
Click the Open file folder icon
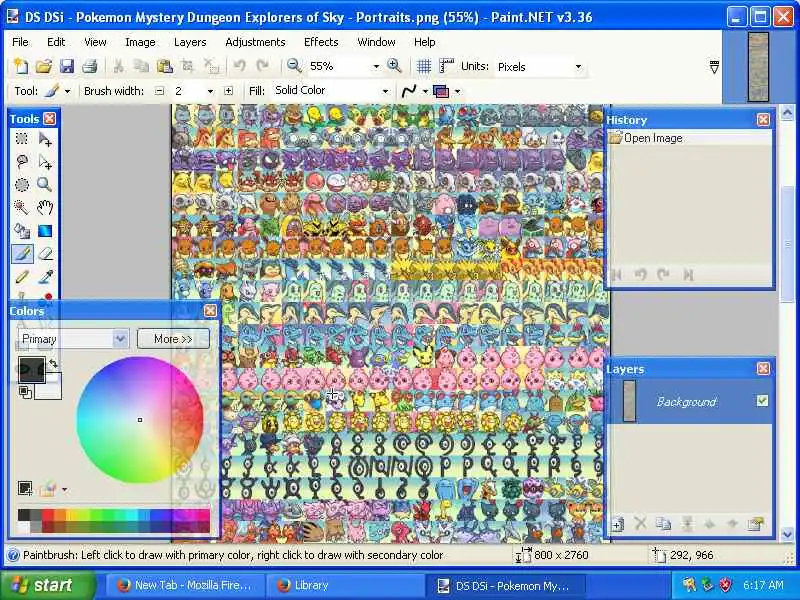click(x=44, y=66)
